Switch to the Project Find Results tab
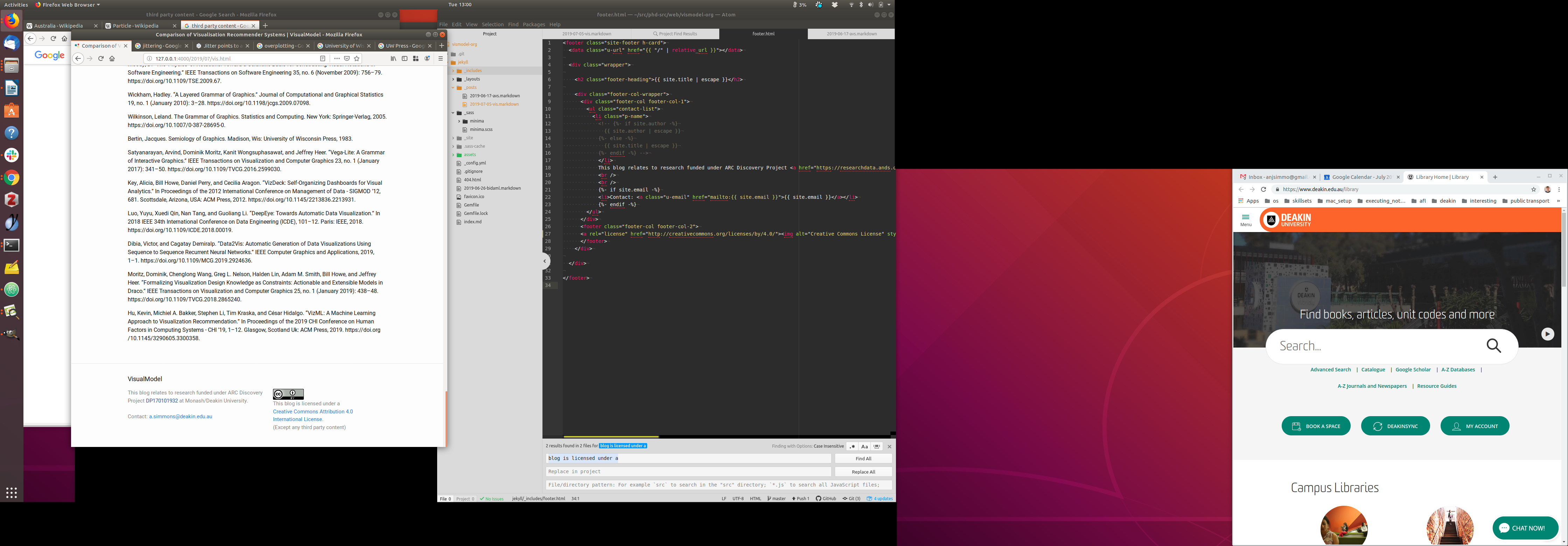Image resolution: width=1568 pixels, height=546 pixels. coord(675,34)
